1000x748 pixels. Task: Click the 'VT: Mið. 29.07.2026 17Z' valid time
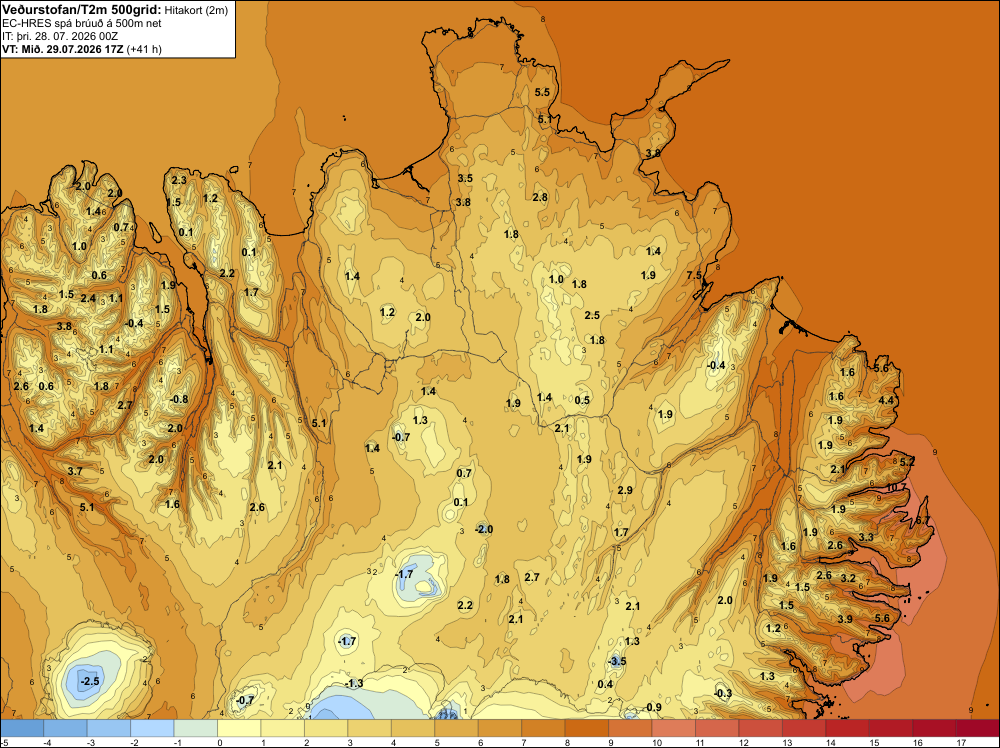(63, 49)
